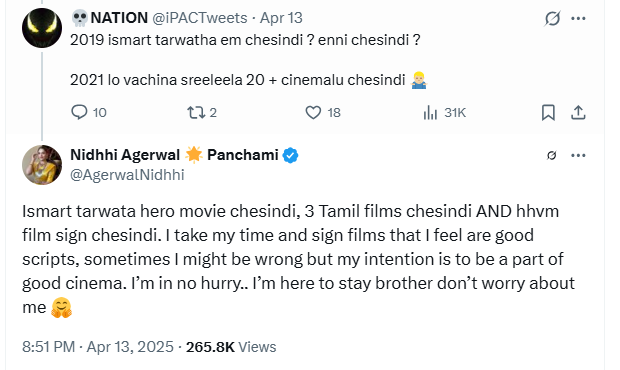
Task: Click the Nidhhi Agerwal Panchami display name
Action: point(174,155)
